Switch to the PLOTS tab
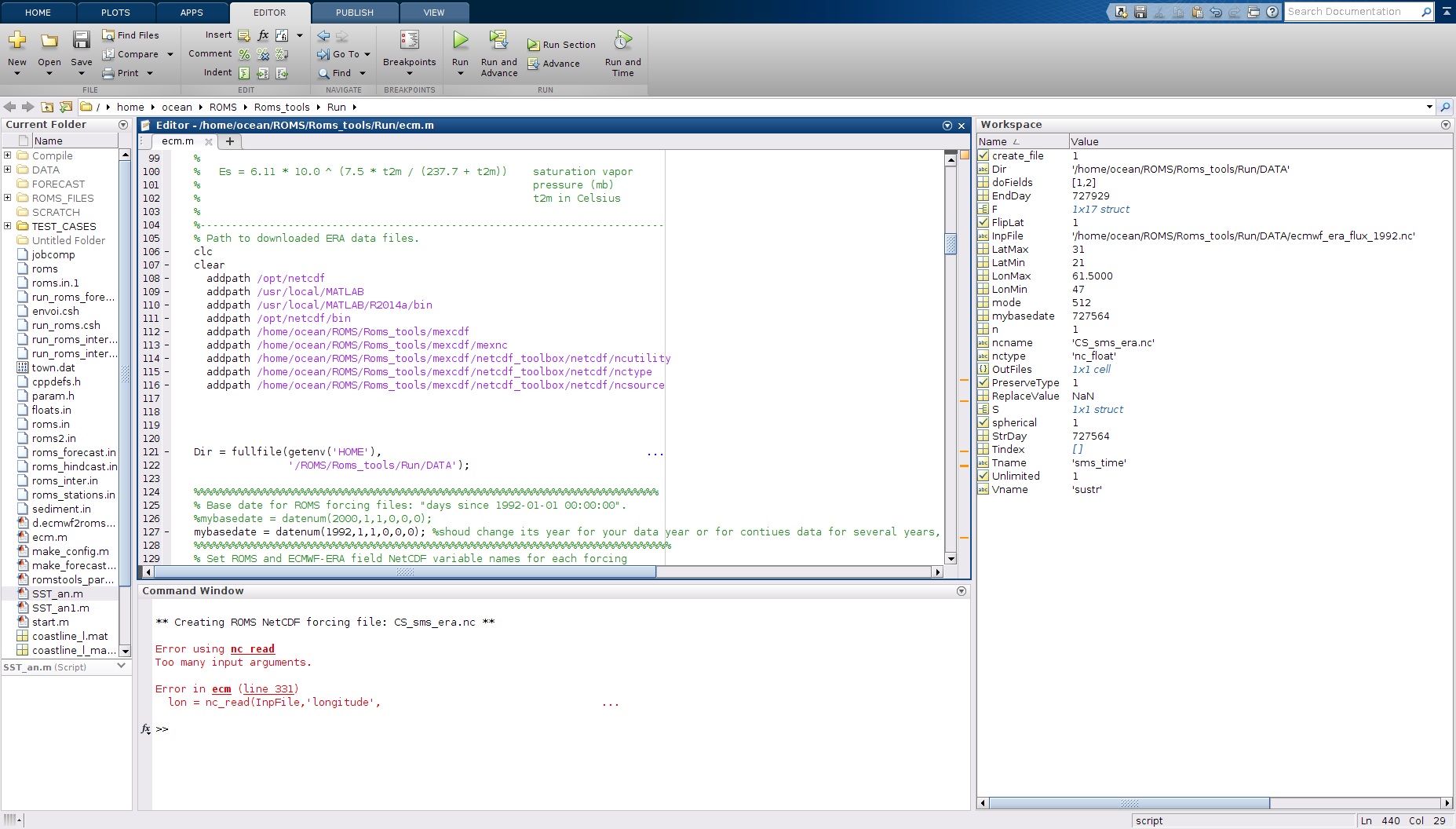1456x829 pixels. [115, 13]
